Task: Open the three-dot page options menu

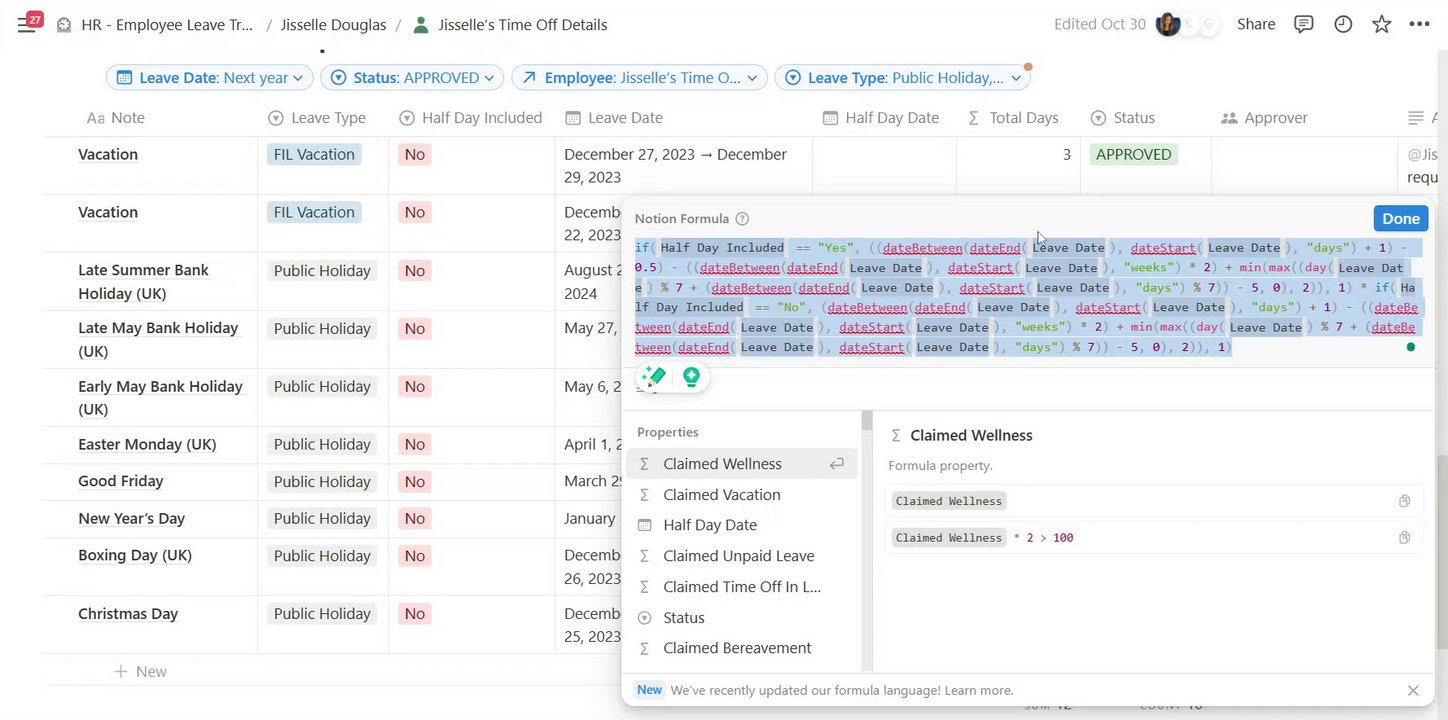Action: [x=1419, y=25]
